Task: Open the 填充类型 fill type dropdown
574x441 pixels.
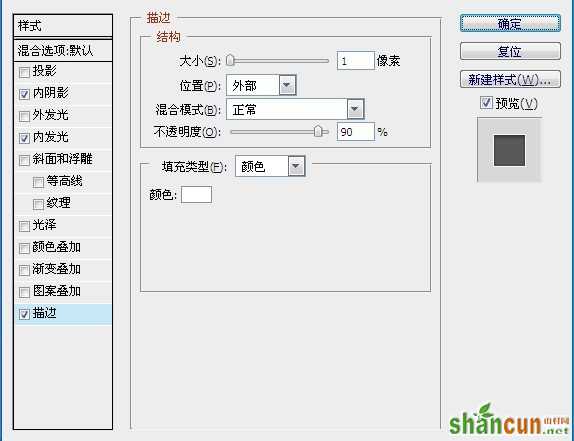Action: 270,167
